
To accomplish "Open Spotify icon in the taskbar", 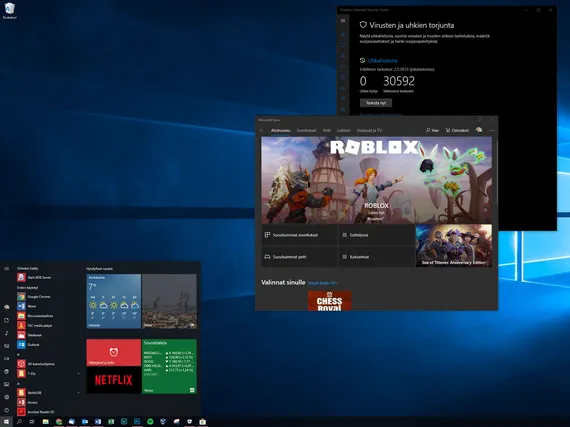I will click(x=150, y=422).
